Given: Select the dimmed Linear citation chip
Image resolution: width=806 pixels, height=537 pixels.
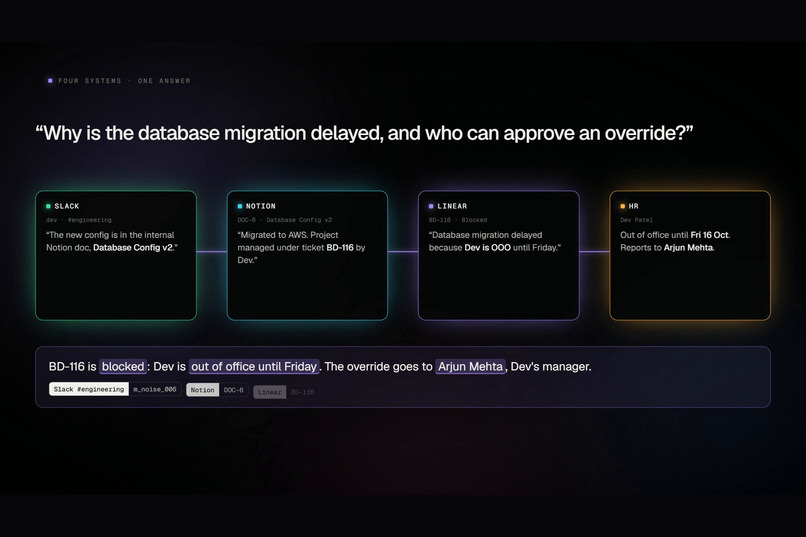Looking at the screenshot, I should (x=269, y=392).
